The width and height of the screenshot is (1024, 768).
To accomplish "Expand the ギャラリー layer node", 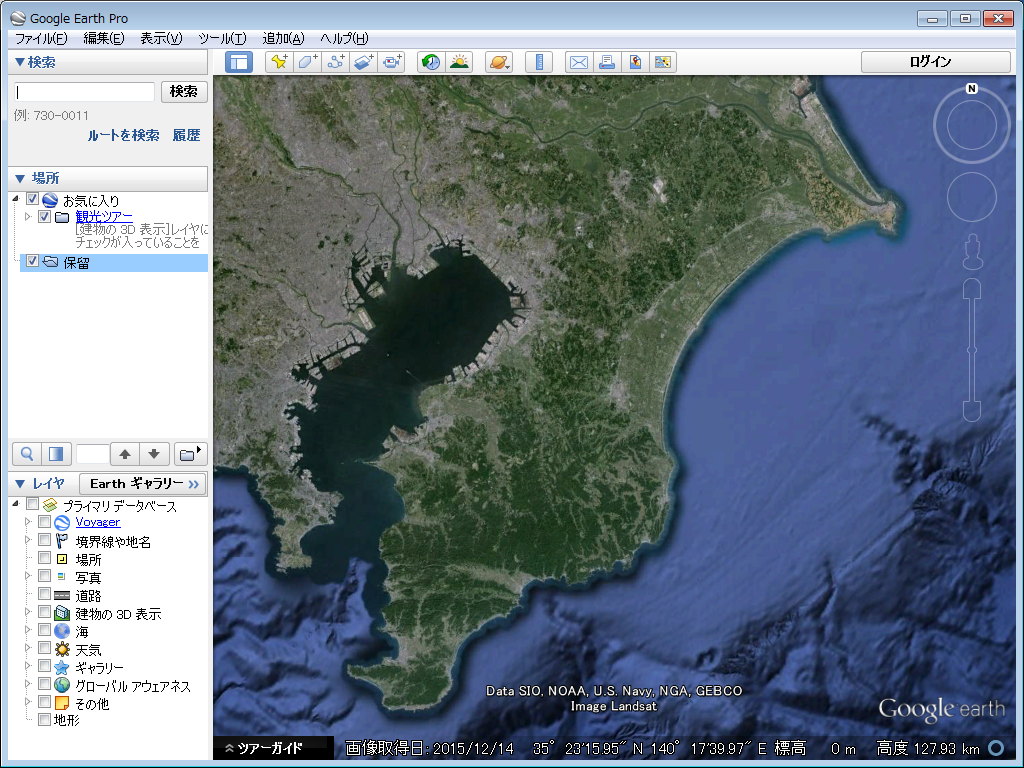I will coord(27,666).
